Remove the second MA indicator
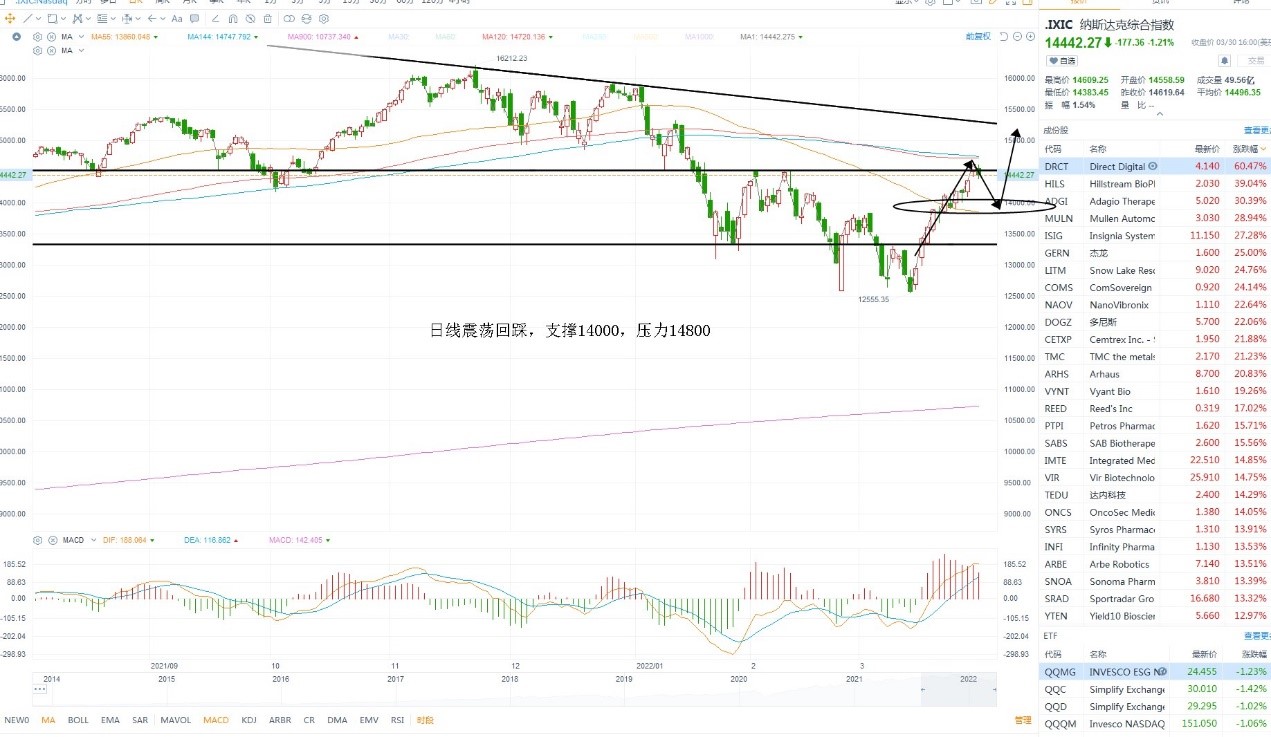The height and width of the screenshot is (737, 1271). [x=51, y=50]
